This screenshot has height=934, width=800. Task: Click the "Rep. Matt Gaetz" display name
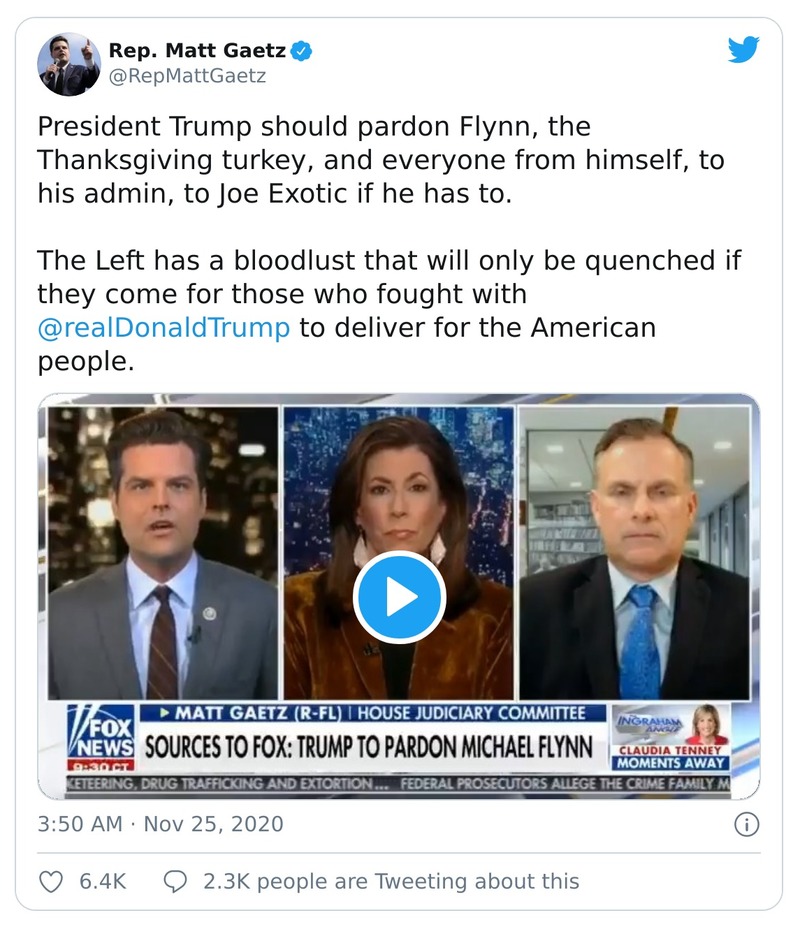pos(196,50)
